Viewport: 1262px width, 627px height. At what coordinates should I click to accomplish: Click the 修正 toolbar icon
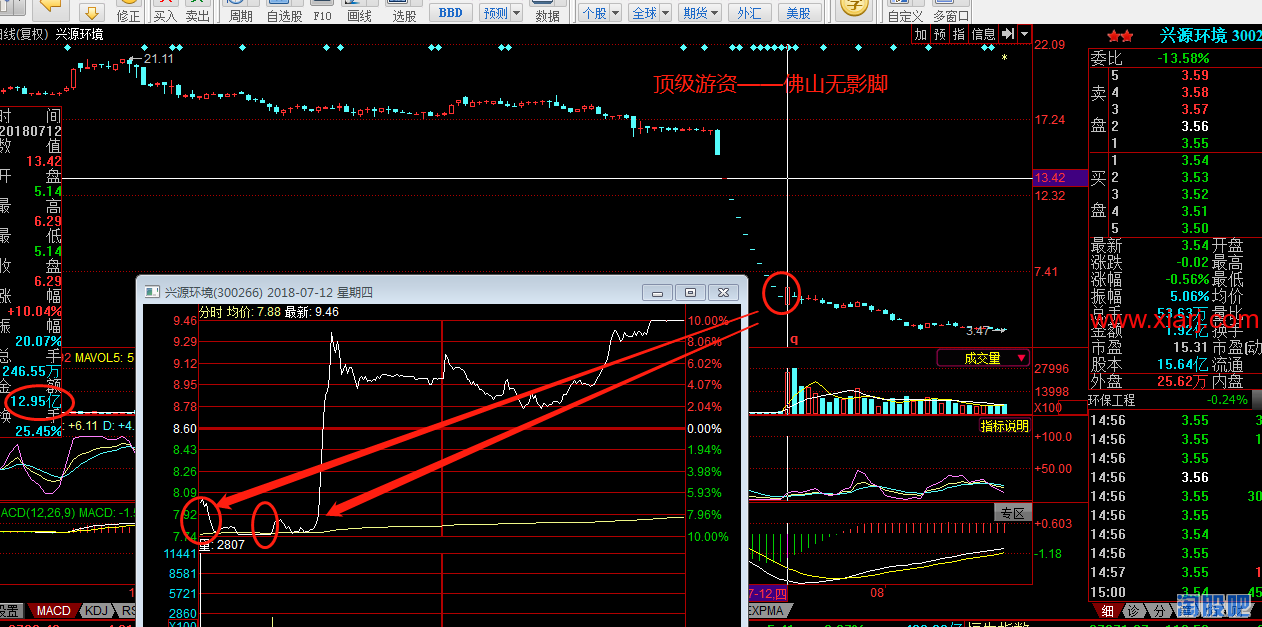click(128, 12)
